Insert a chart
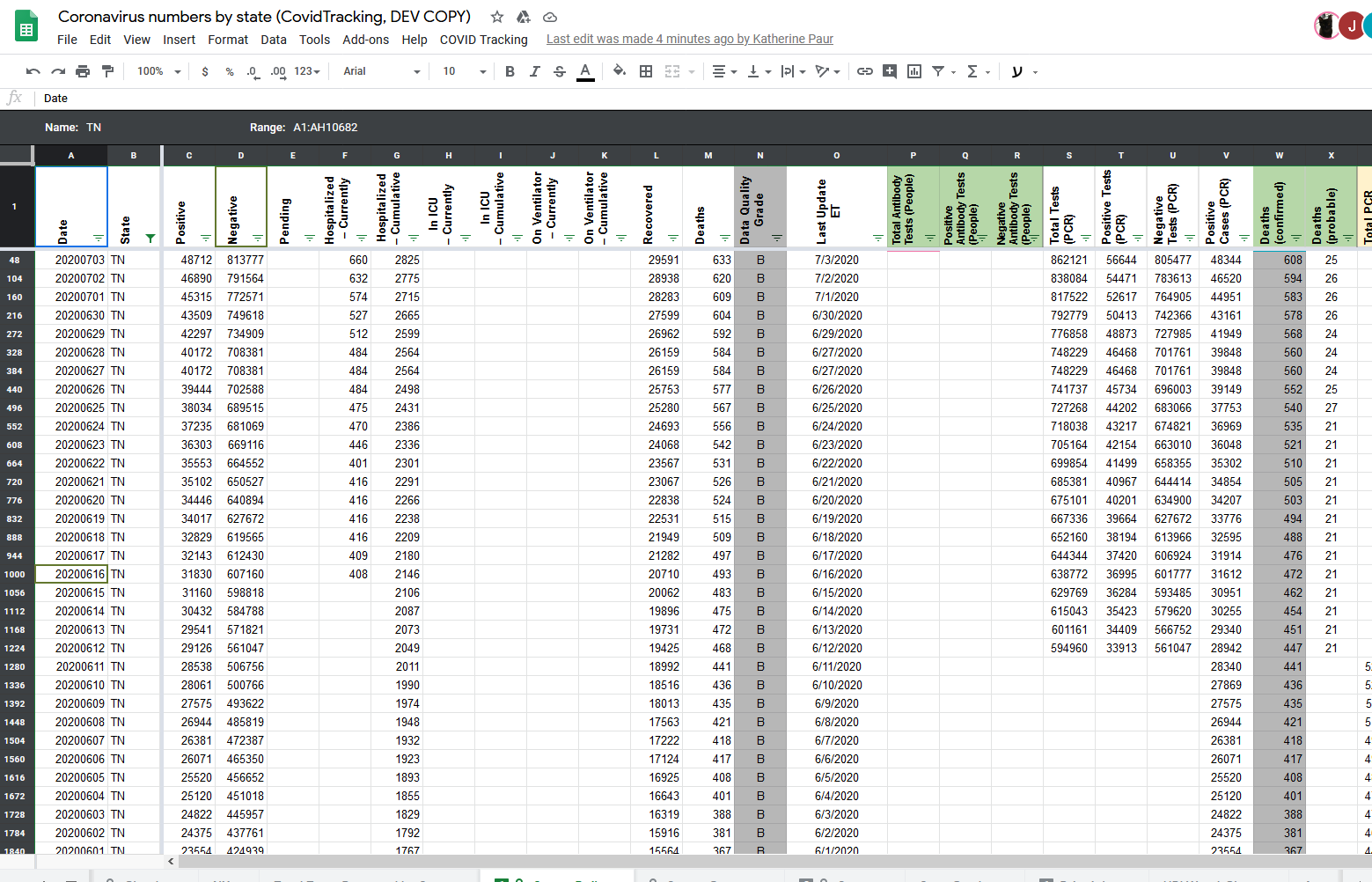This screenshot has height=882, width=1372. pos(914,71)
